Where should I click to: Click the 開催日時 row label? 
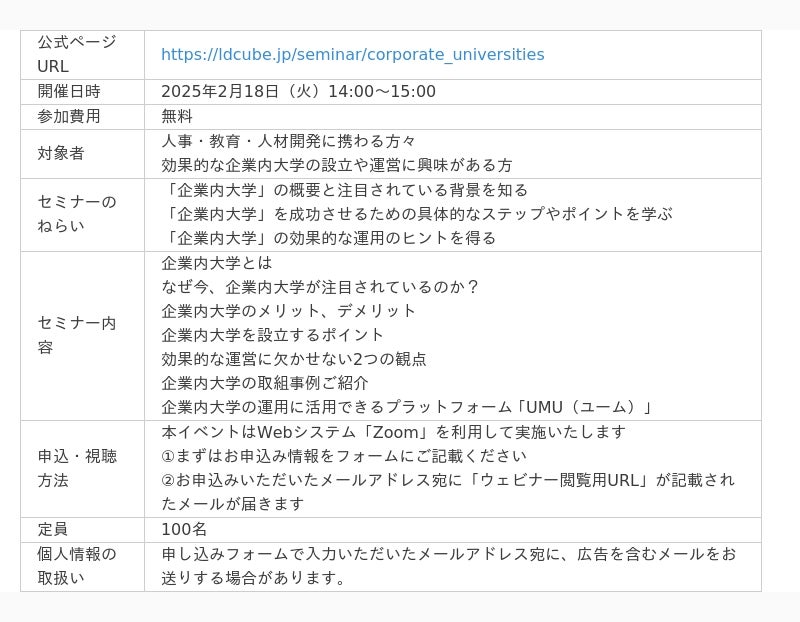[69, 92]
